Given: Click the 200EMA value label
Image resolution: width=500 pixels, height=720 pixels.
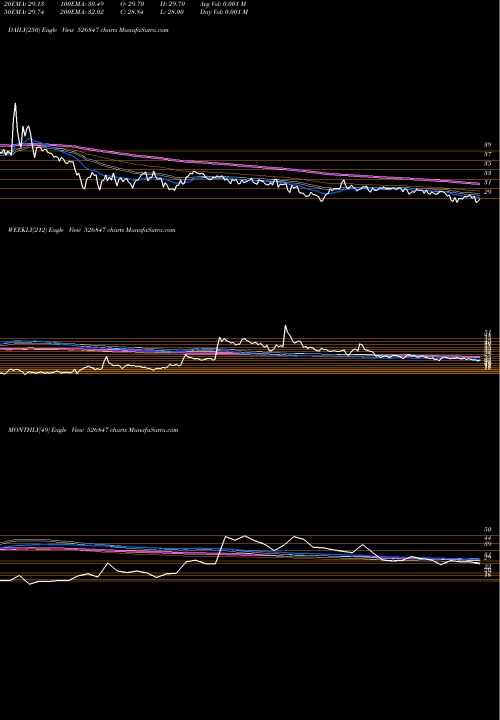Looking at the screenshot, I should [81, 12].
